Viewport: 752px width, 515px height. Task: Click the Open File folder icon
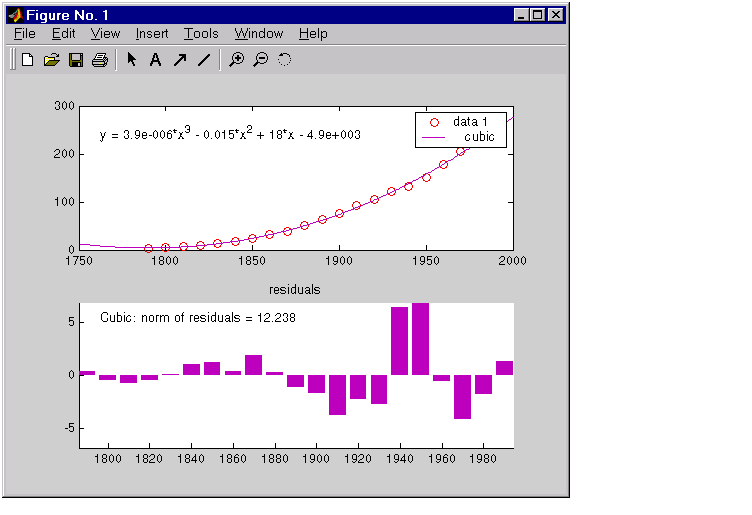51,60
